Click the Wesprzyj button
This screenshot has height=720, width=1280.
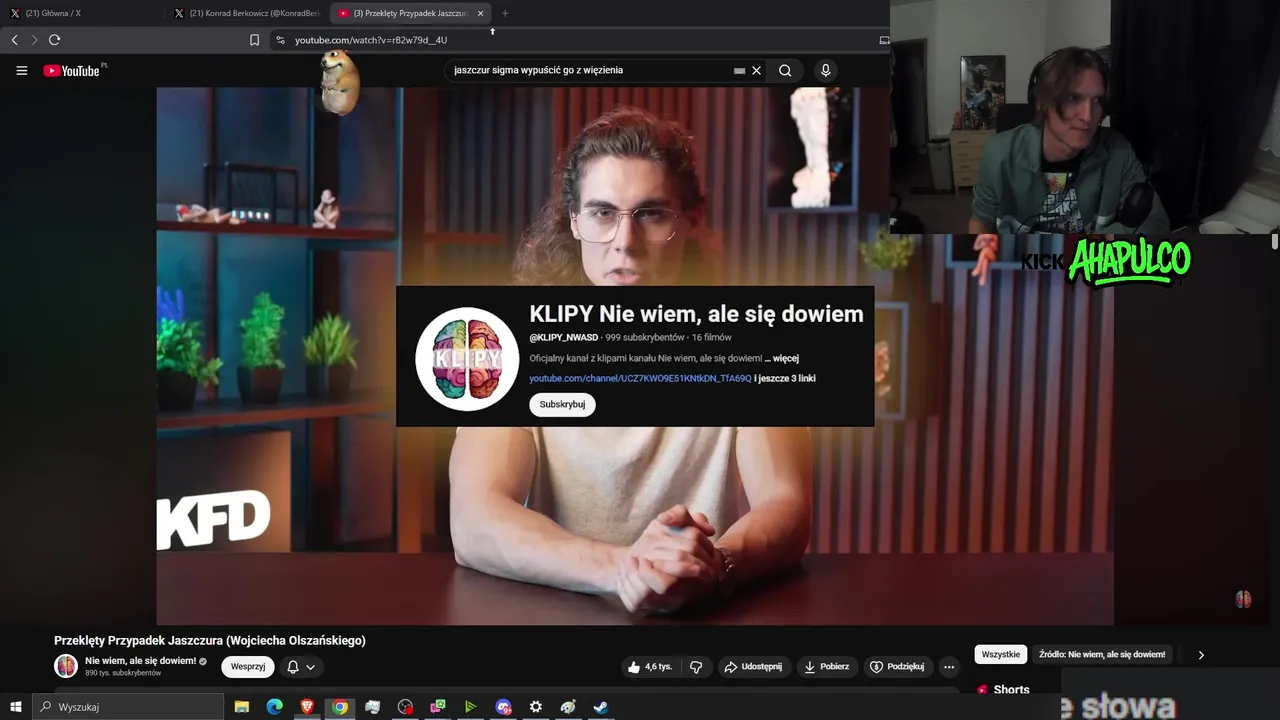pyautogui.click(x=248, y=667)
